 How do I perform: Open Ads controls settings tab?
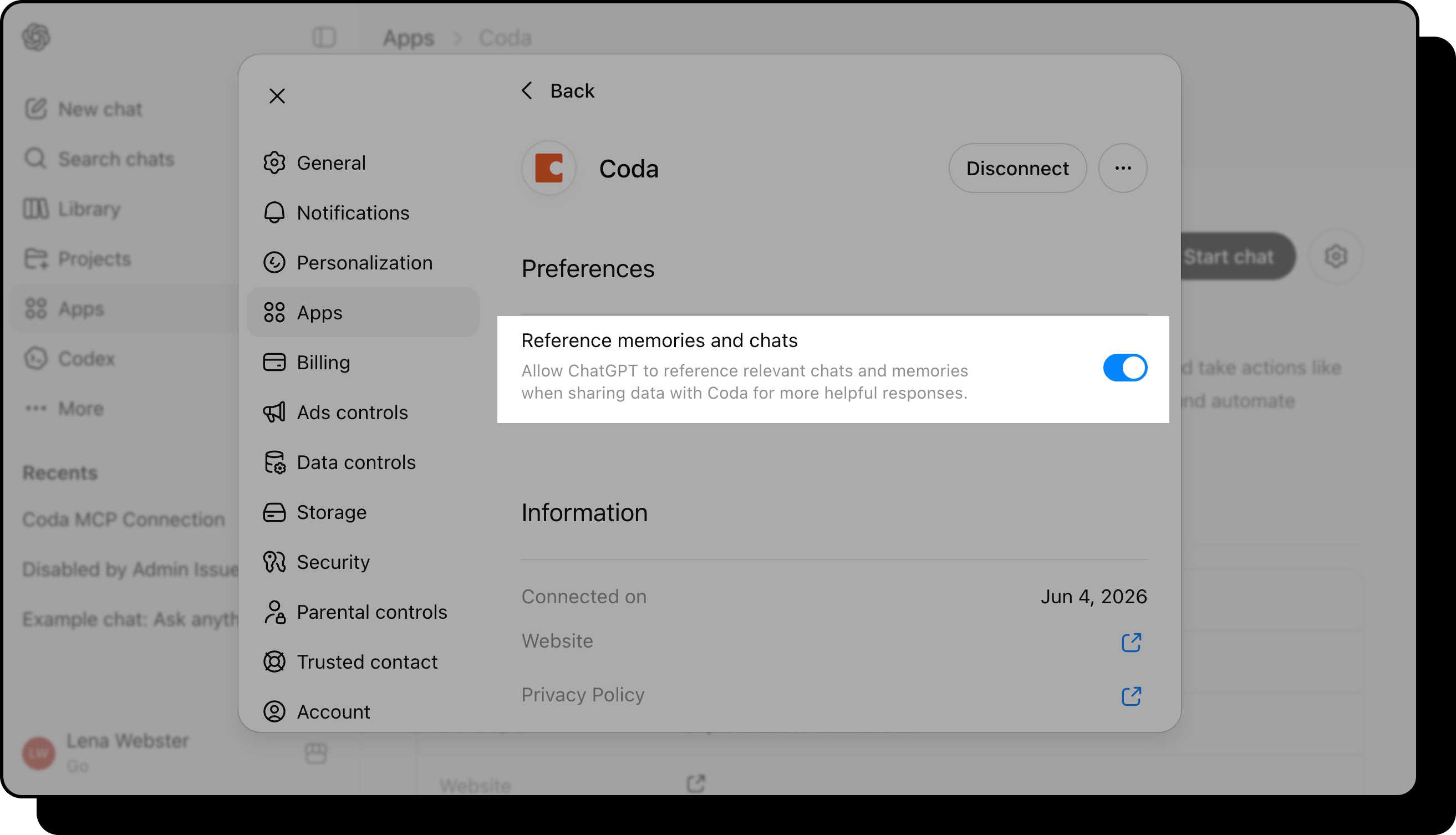click(x=363, y=413)
